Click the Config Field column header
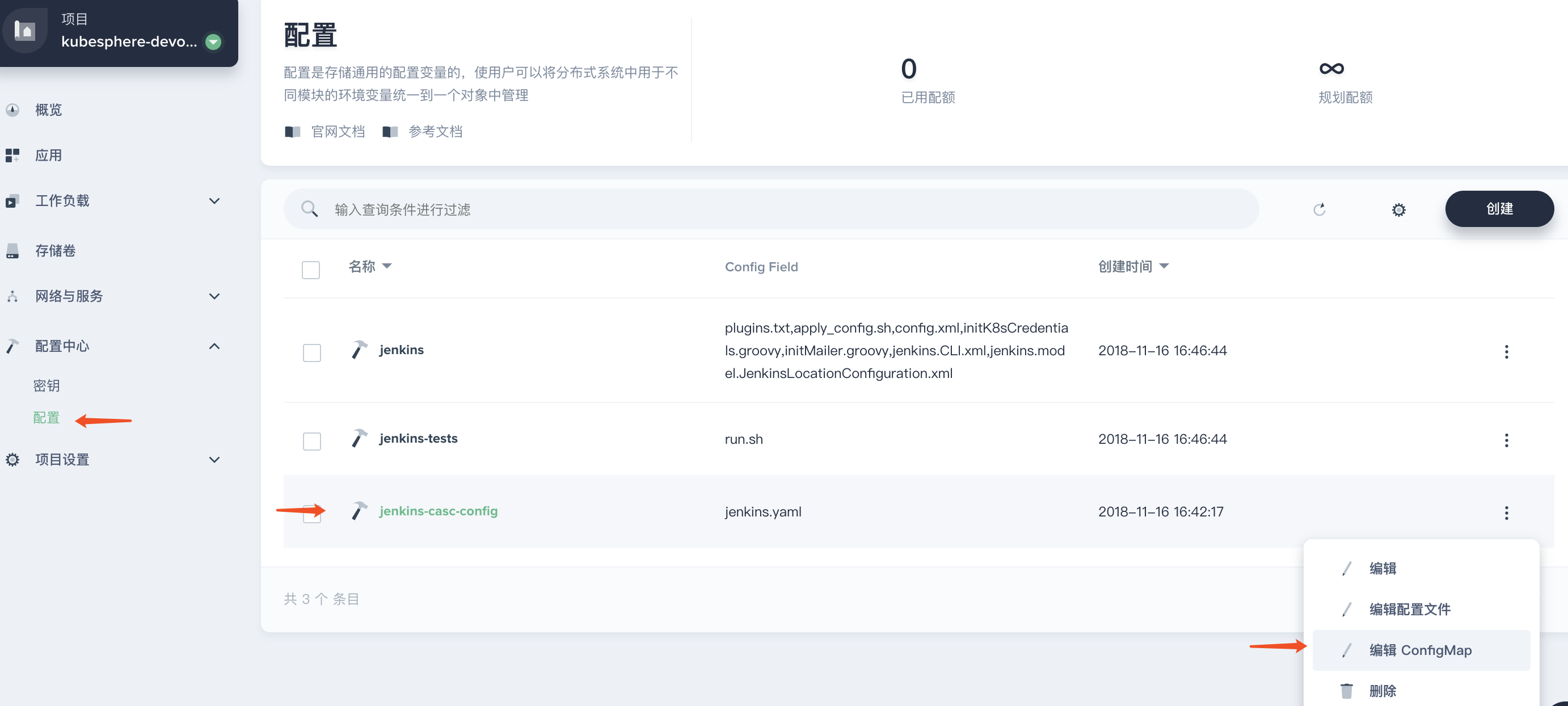Screen dimensions: 1568x706 [x=761, y=267]
